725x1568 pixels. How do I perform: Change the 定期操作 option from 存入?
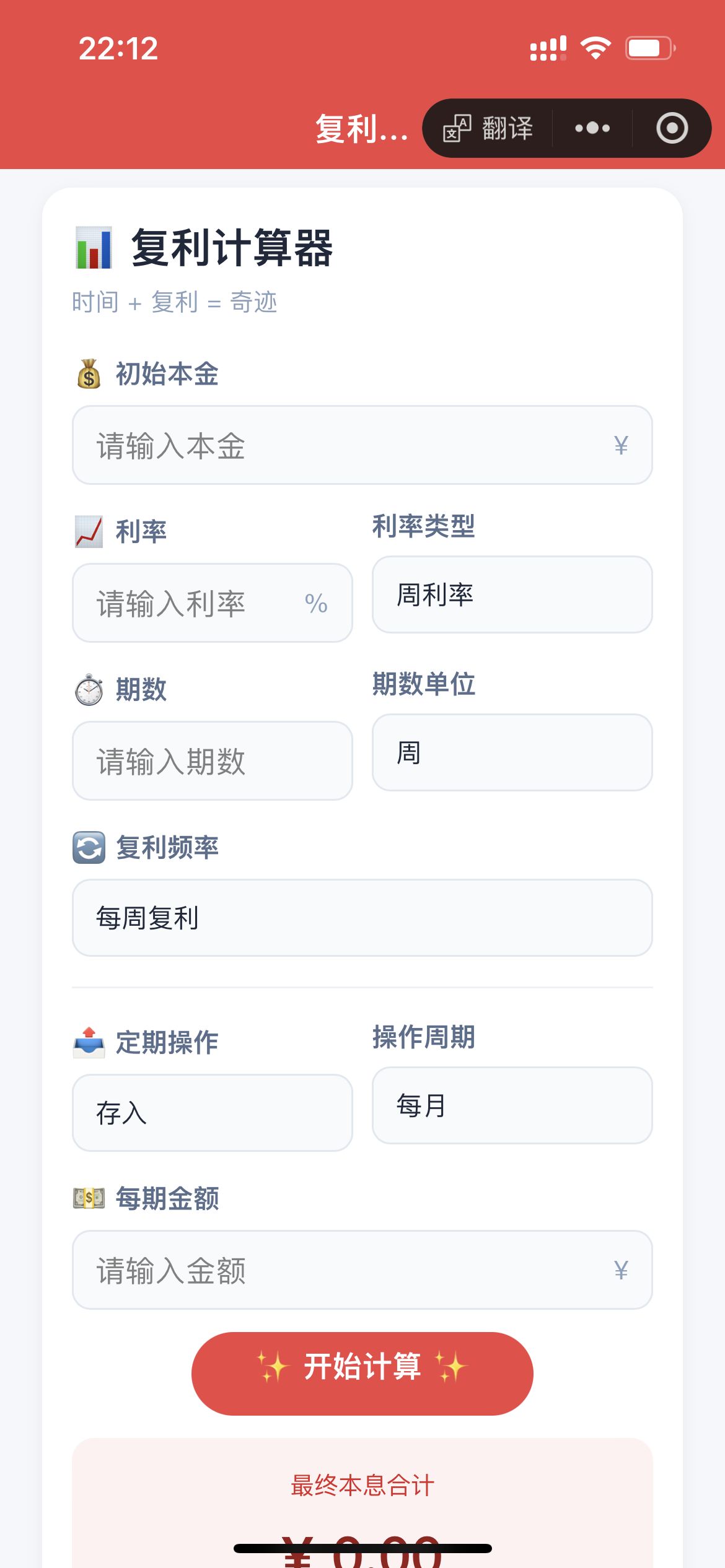[212, 1113]
